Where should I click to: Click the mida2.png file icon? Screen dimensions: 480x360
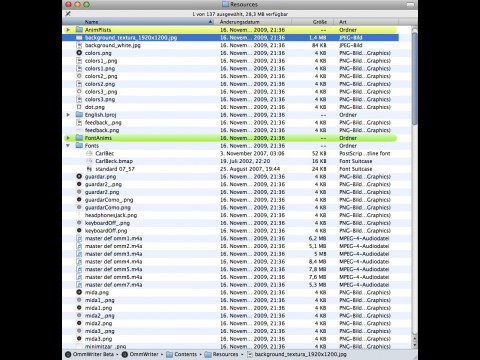(79, 323)
